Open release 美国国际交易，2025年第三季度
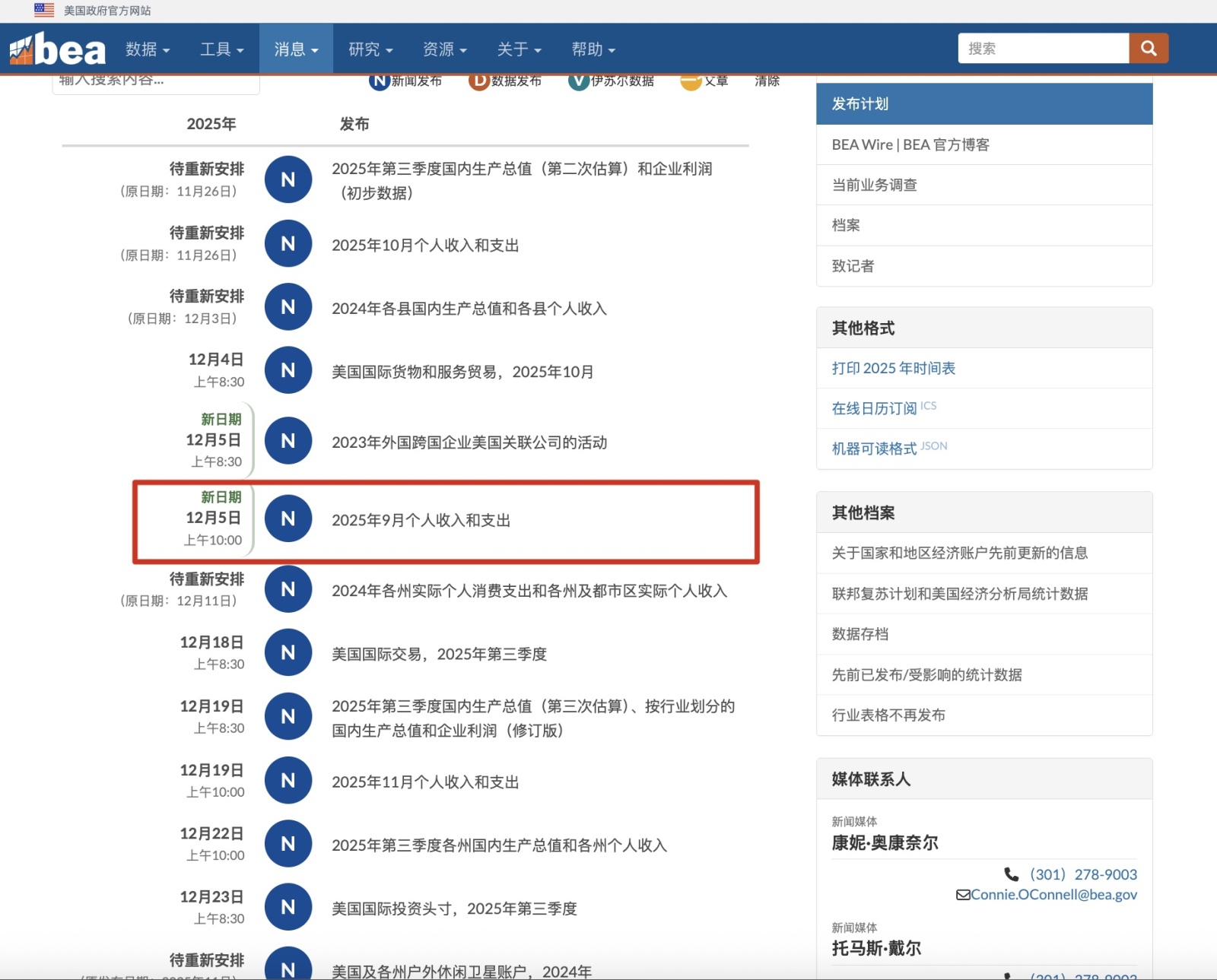The image size is (1217, 980). pos(439,654)
